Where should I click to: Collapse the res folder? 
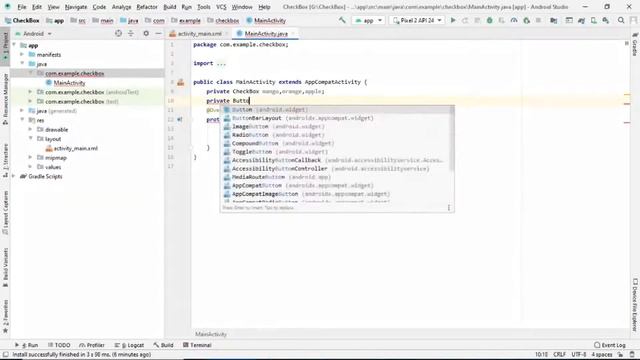pos(22,120)
